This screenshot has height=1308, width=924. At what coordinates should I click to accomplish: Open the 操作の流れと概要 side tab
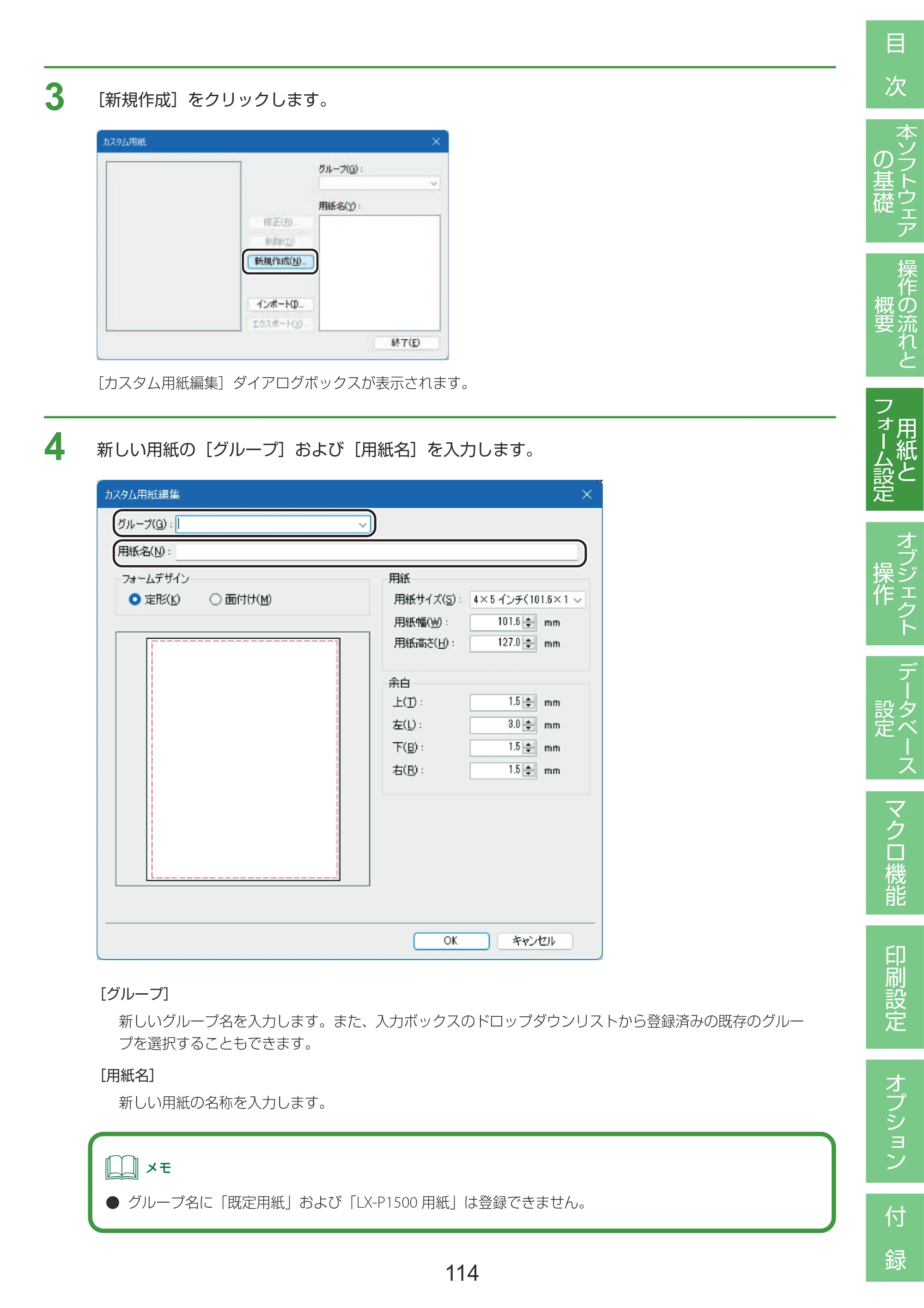click(x=894, y=315)
